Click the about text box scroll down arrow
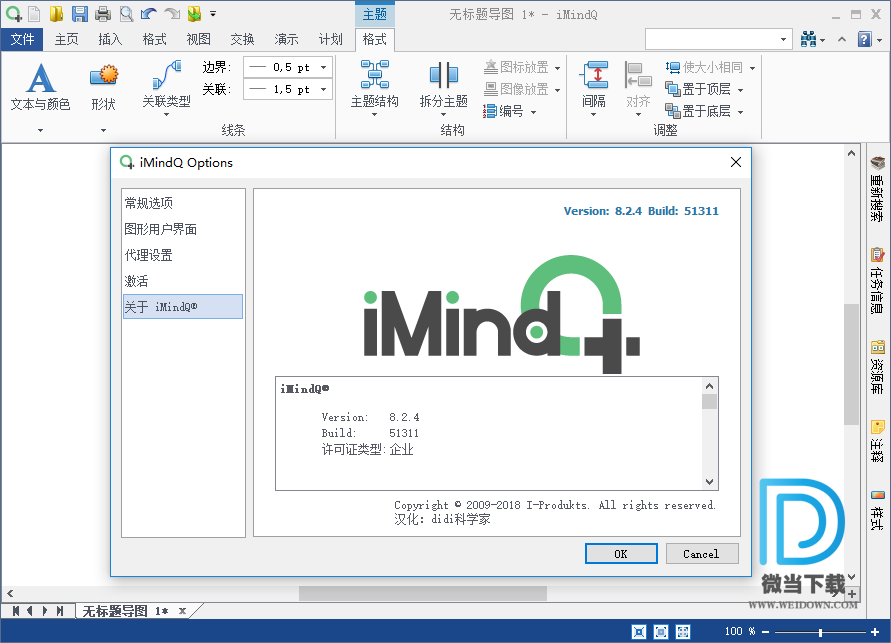891x643 pixels. coord(709,482)
